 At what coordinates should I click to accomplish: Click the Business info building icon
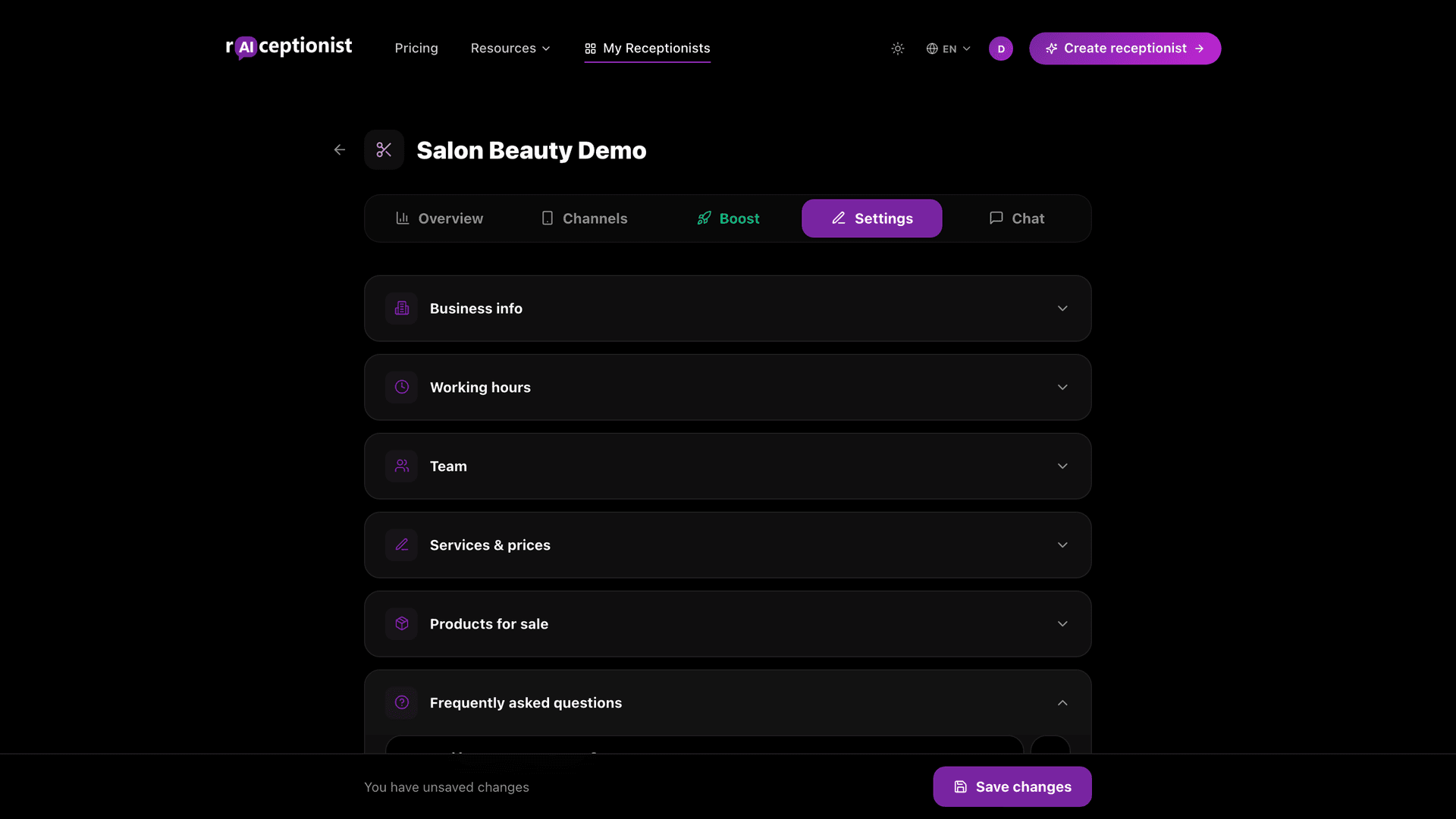402,309
